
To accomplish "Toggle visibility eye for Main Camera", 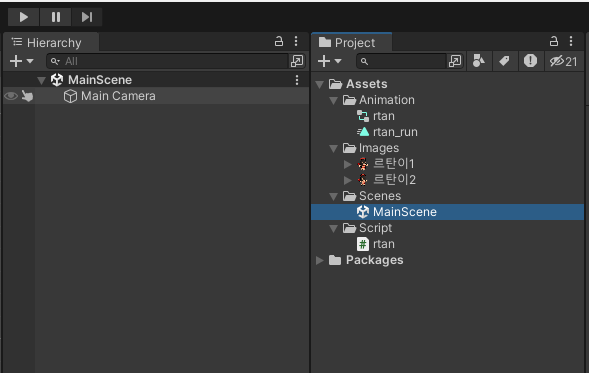I will point(11,96).
